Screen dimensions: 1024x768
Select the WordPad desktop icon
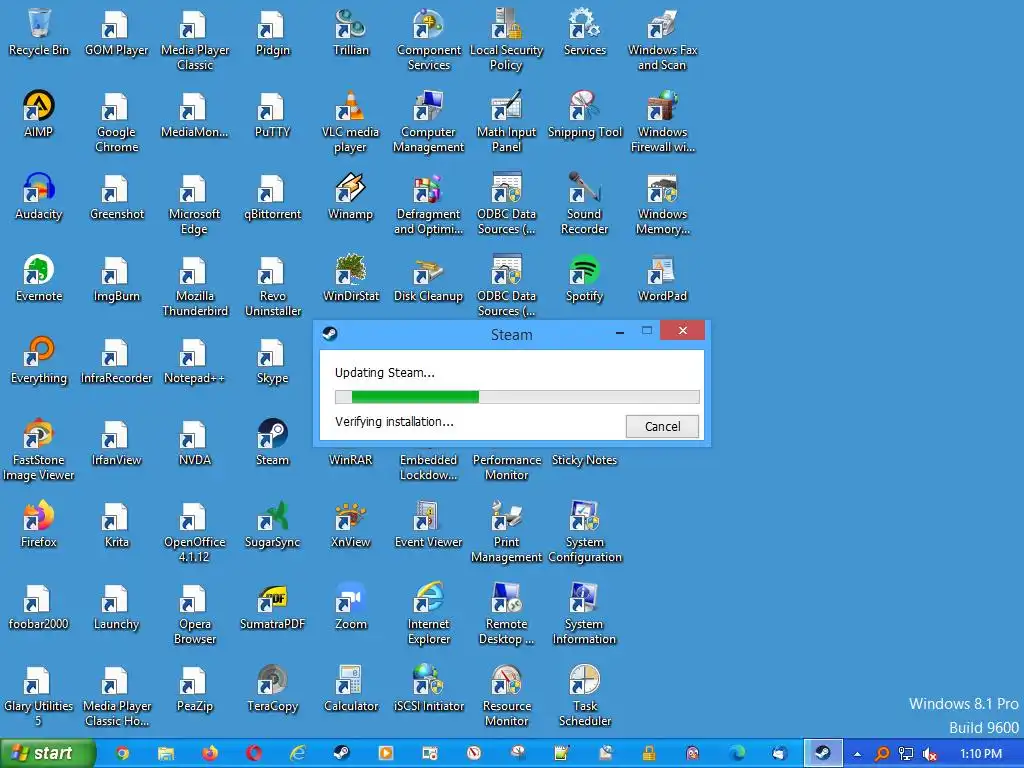(x=662, y=278)
